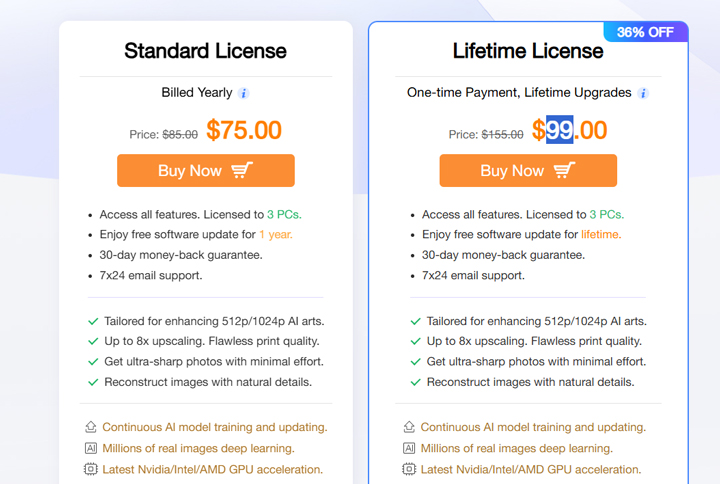The width and height of the screenshot is (720, 484).
Task: Click the $75.00 price
Action: pos(244,131)
